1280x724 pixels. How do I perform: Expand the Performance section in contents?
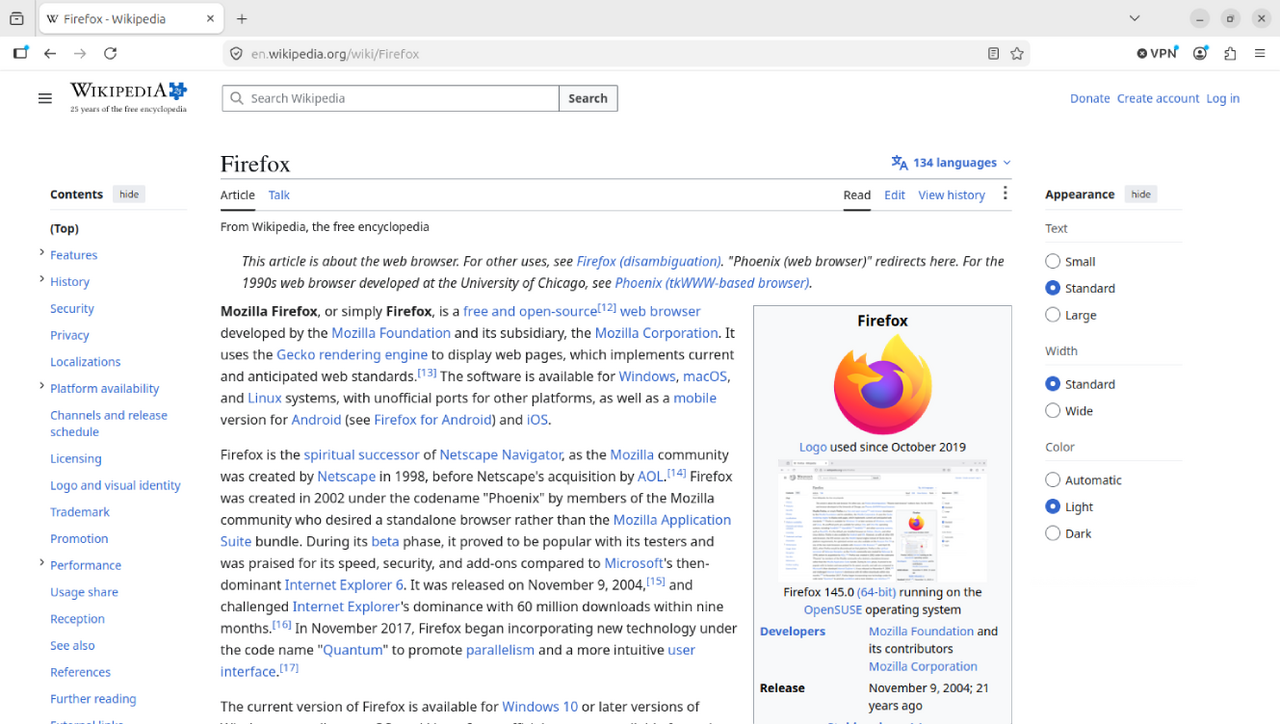[41, 563]
